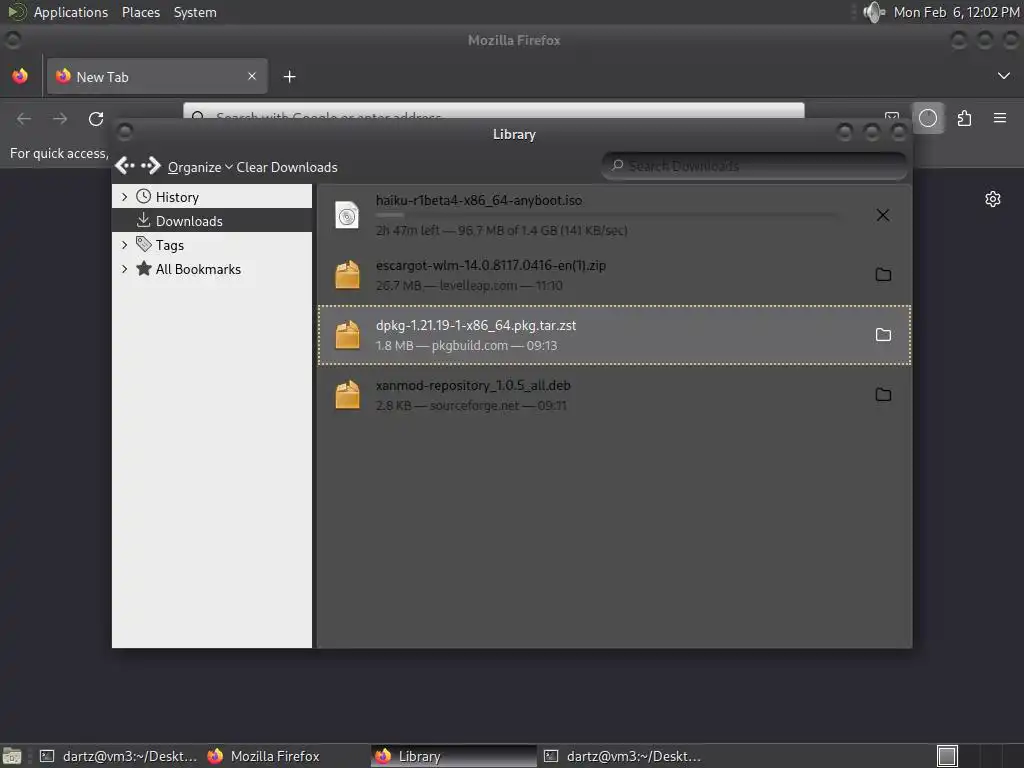Focus the Search Downloads field
Screen dimensions: 1024x768
754,166
